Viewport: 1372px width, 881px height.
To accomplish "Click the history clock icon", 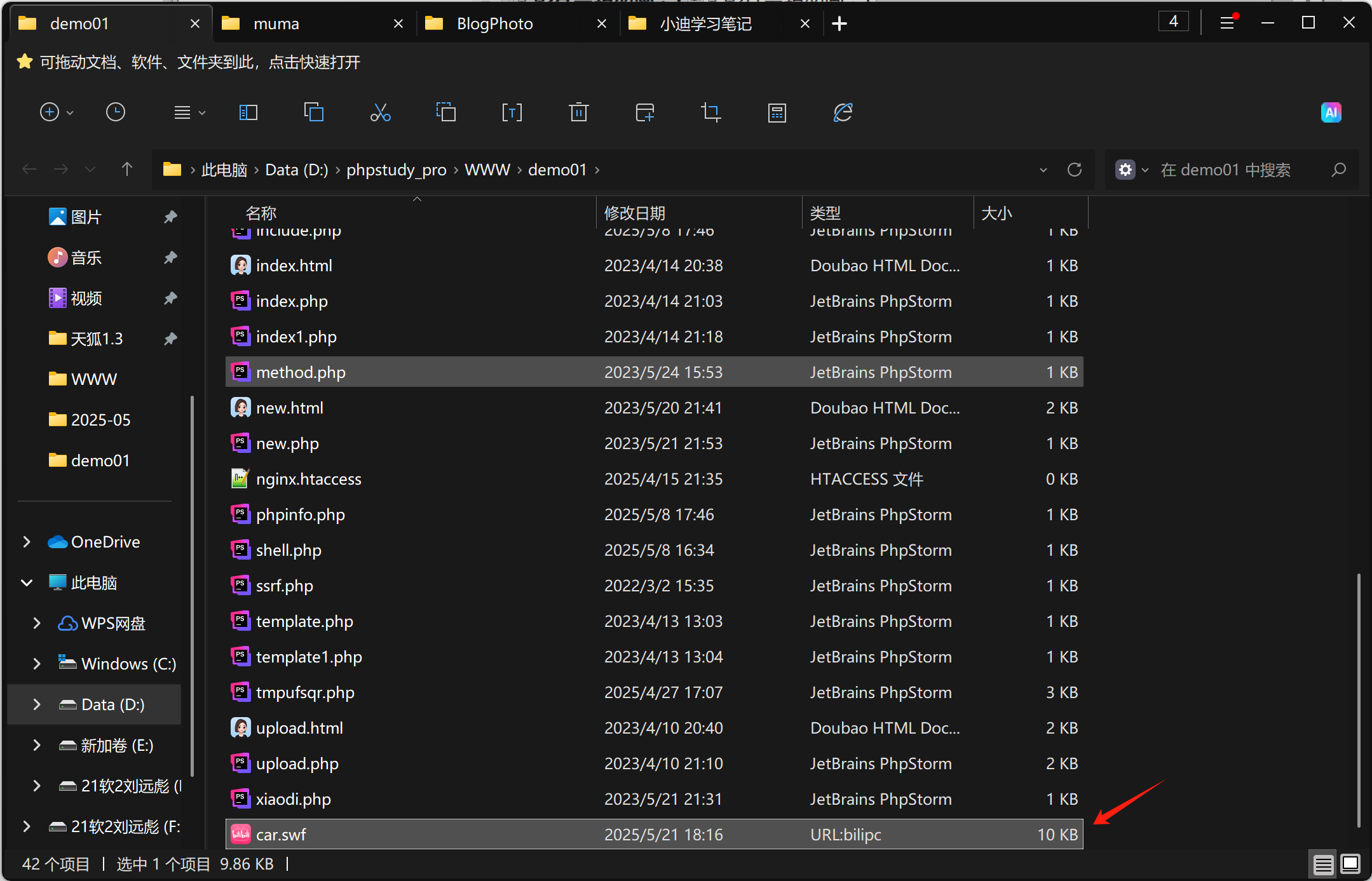I will pos(115,113).
